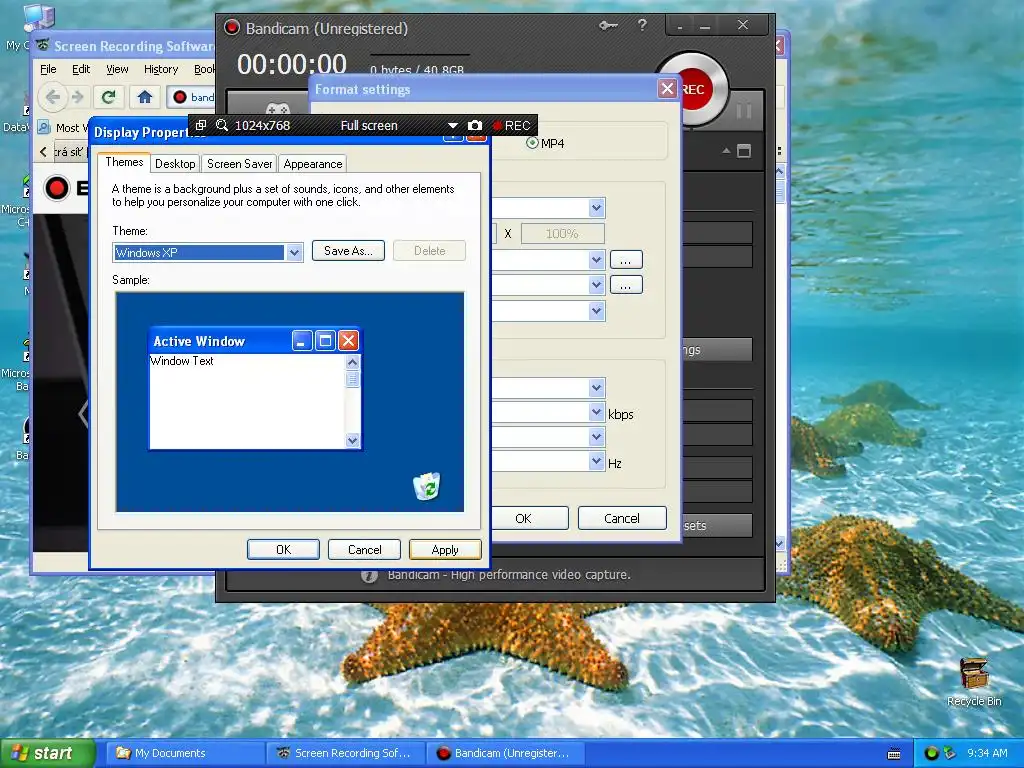Expand the kbps bitrate dropdown
This screenshot has height=768, width=1024.
(x=596, y=412)
